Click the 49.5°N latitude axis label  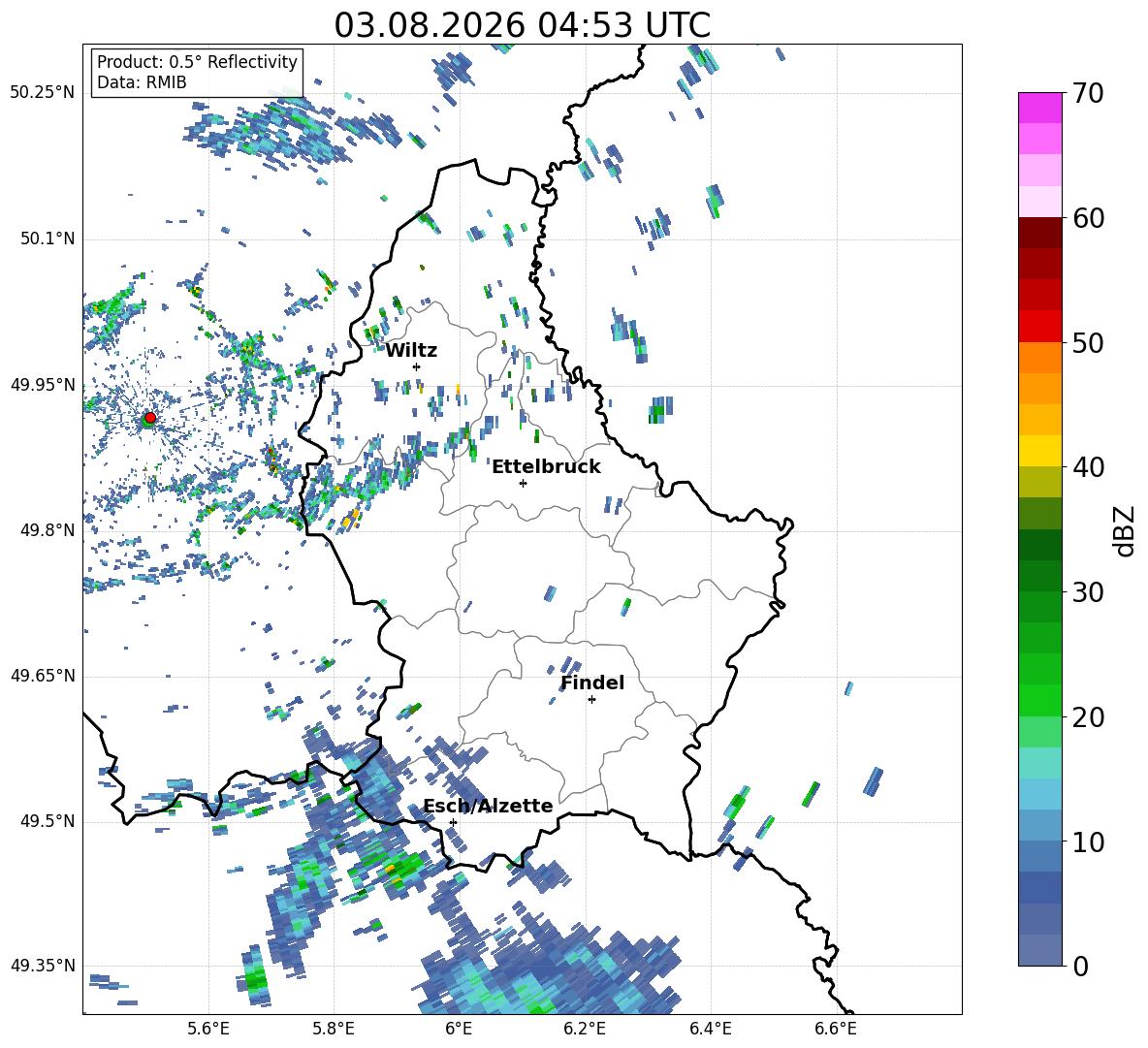coord(48,821)
